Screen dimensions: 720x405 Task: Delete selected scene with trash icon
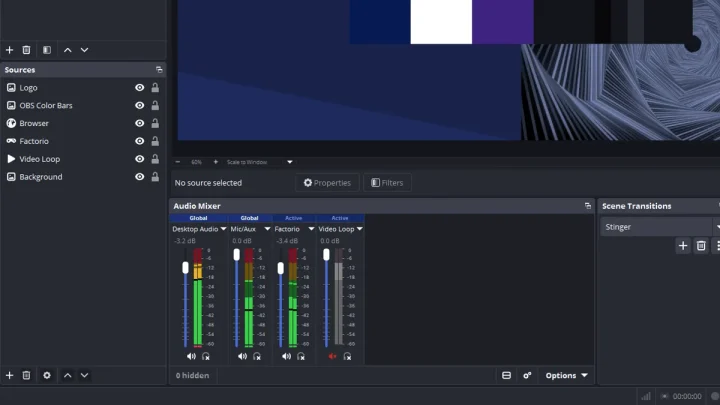(x=26, y=50)
